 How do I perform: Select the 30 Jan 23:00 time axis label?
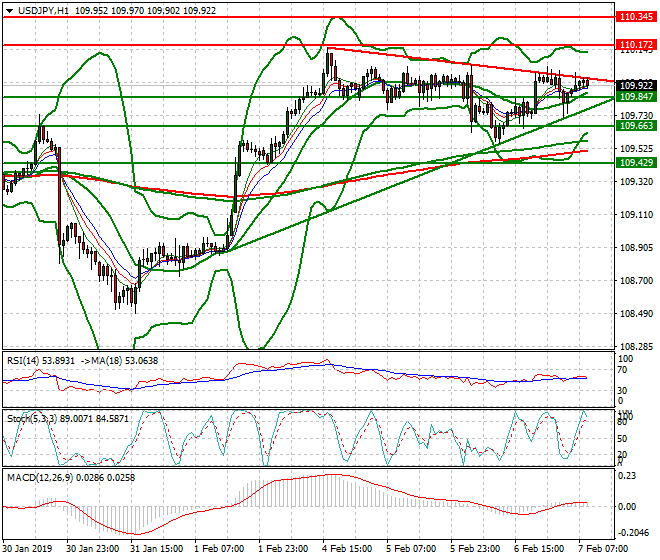[x=93, y=549]
